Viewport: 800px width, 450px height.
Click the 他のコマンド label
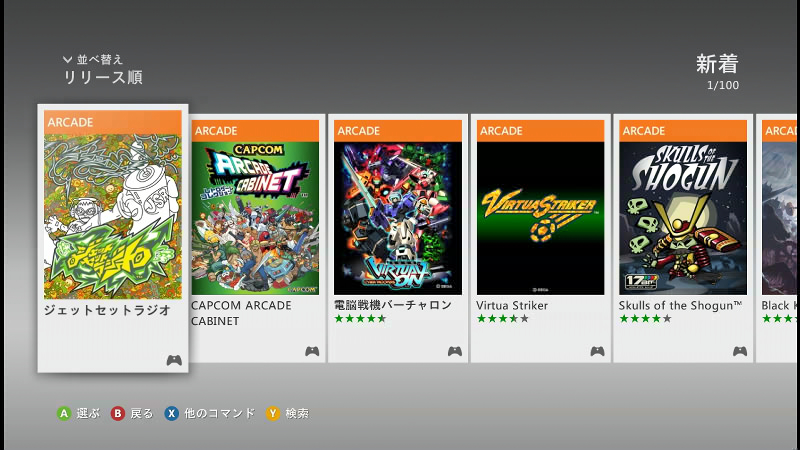tap(219, 413)
